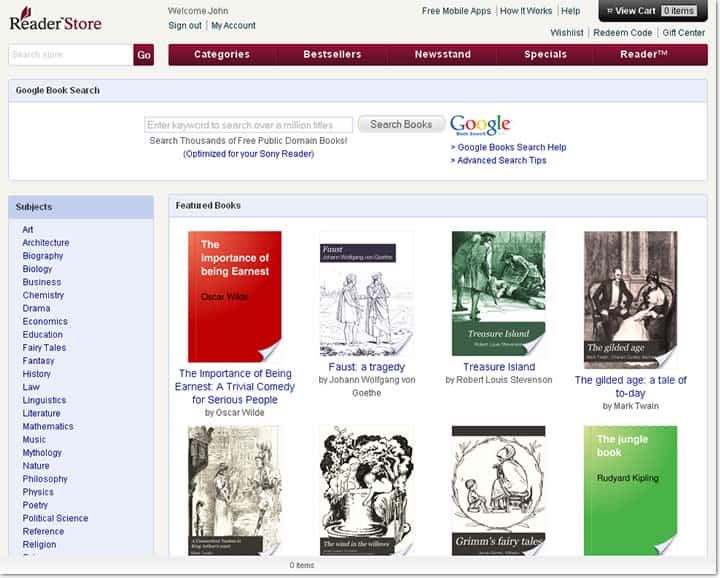Select the Religion subject
The width and height of the screenshot is (720, 578).
(39, 544)
